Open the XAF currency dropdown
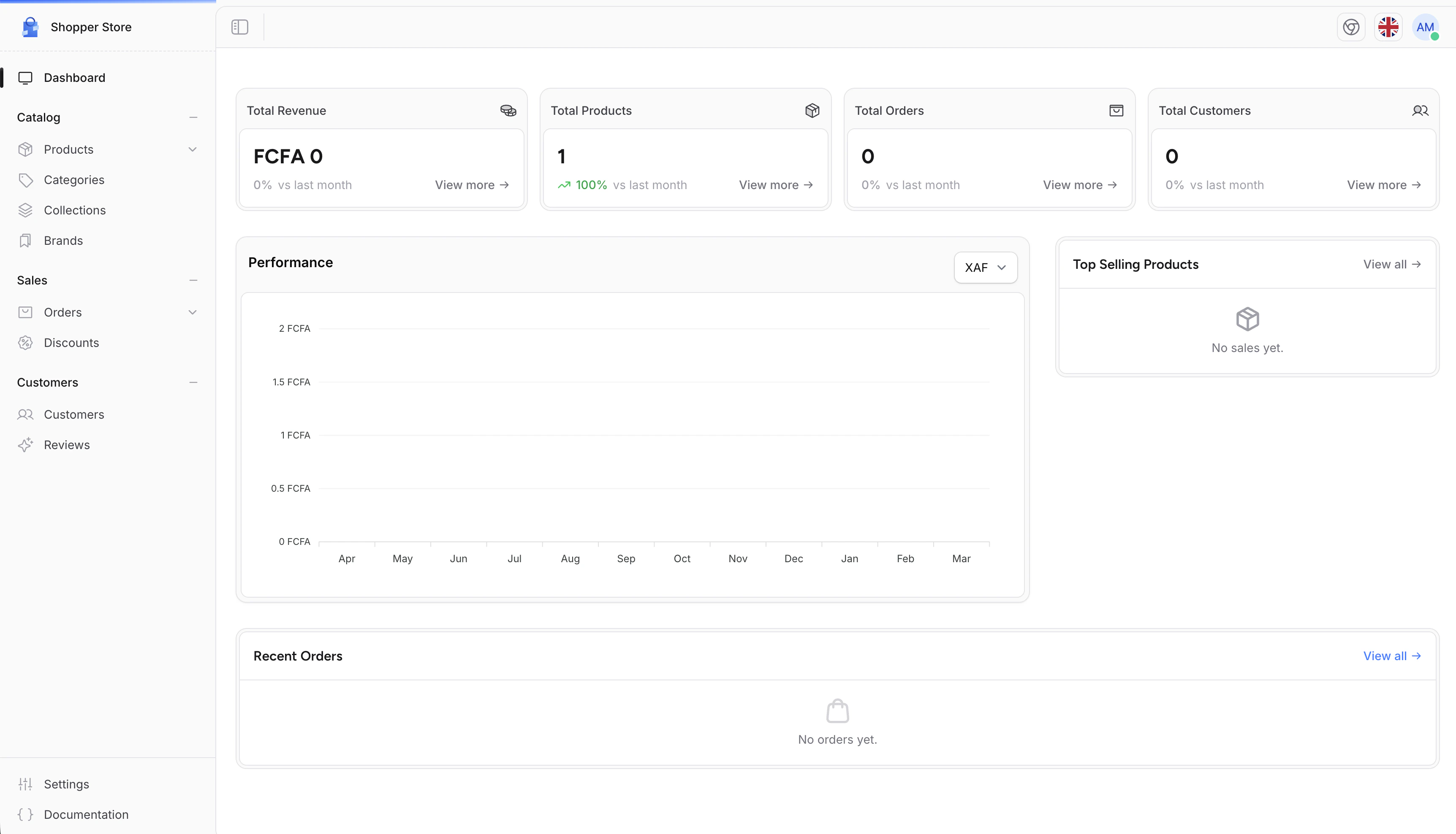This screenshot has height=834, width=1456. (x=984, y=267)
